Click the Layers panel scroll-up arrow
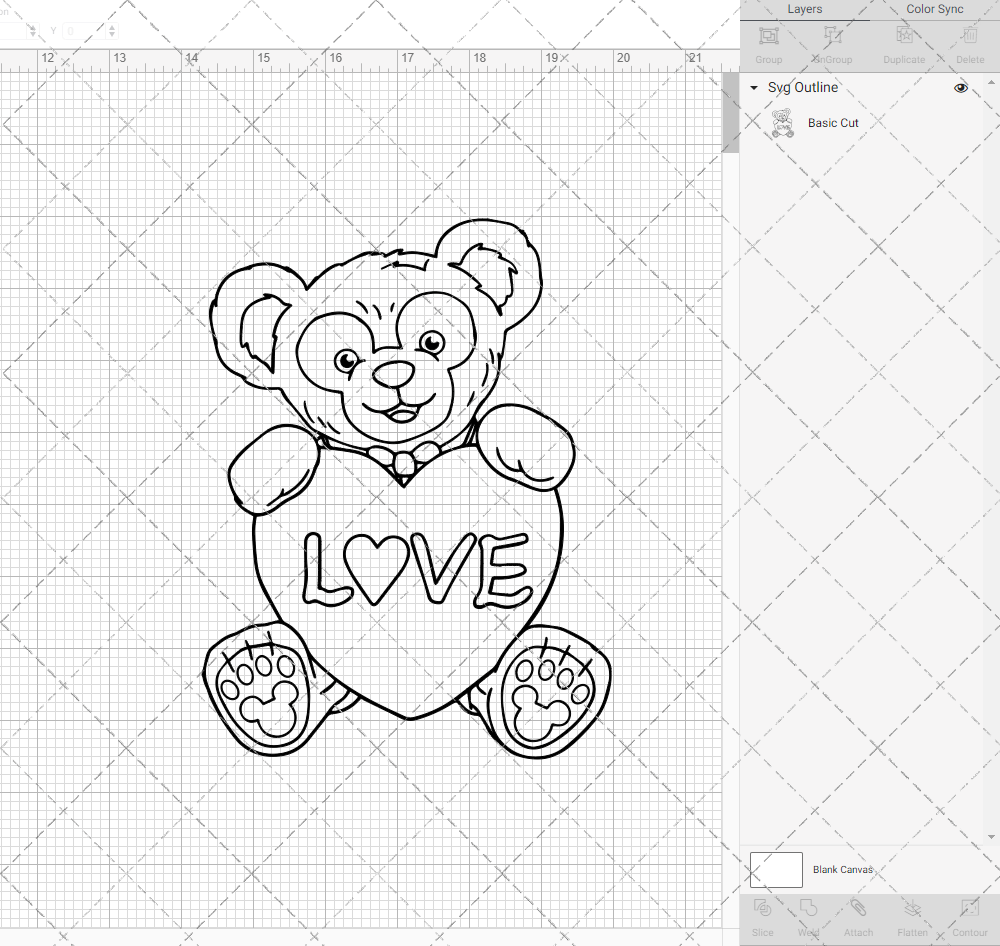 coord(990,83)
